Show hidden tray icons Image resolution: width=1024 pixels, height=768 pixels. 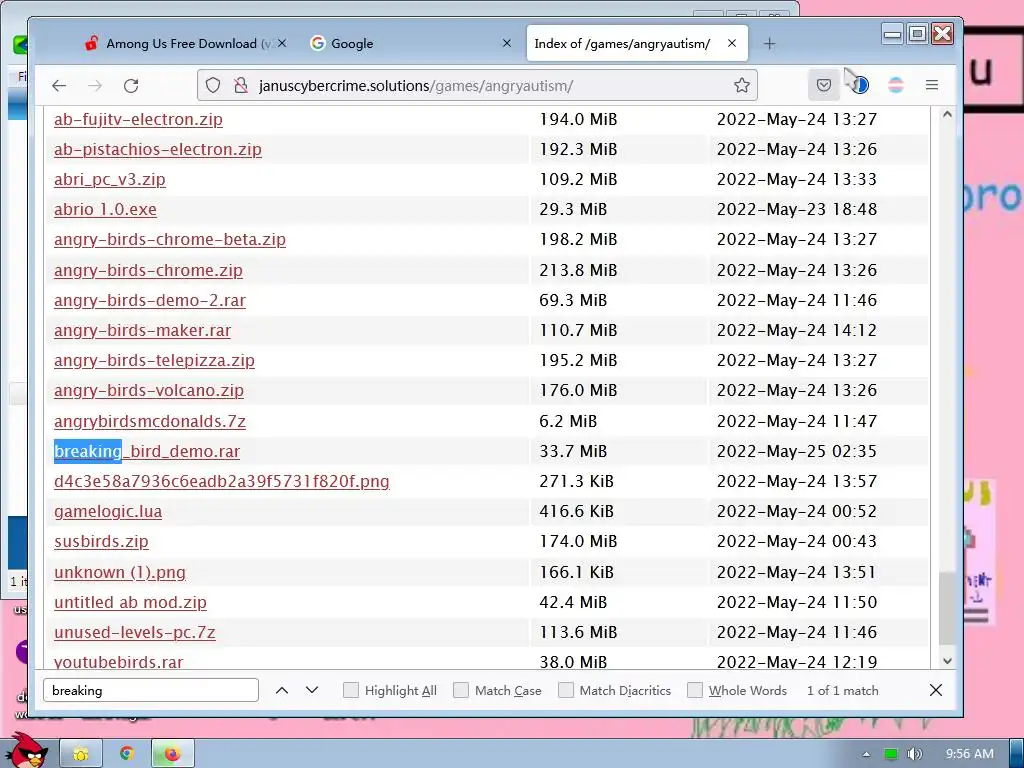click(867, 754)
